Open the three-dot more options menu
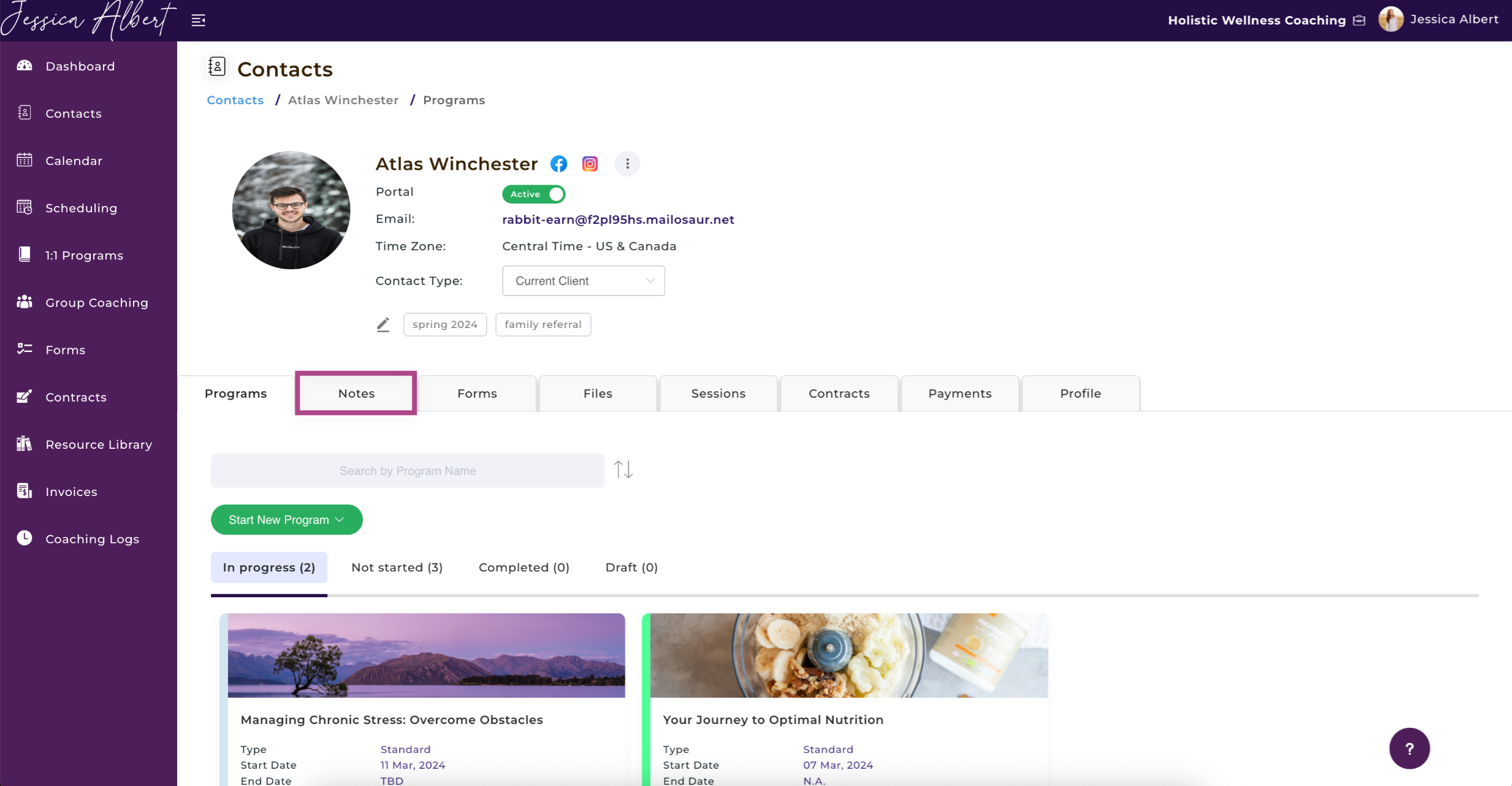Screen dimensions: 1512x786 [x=627, y=164]
